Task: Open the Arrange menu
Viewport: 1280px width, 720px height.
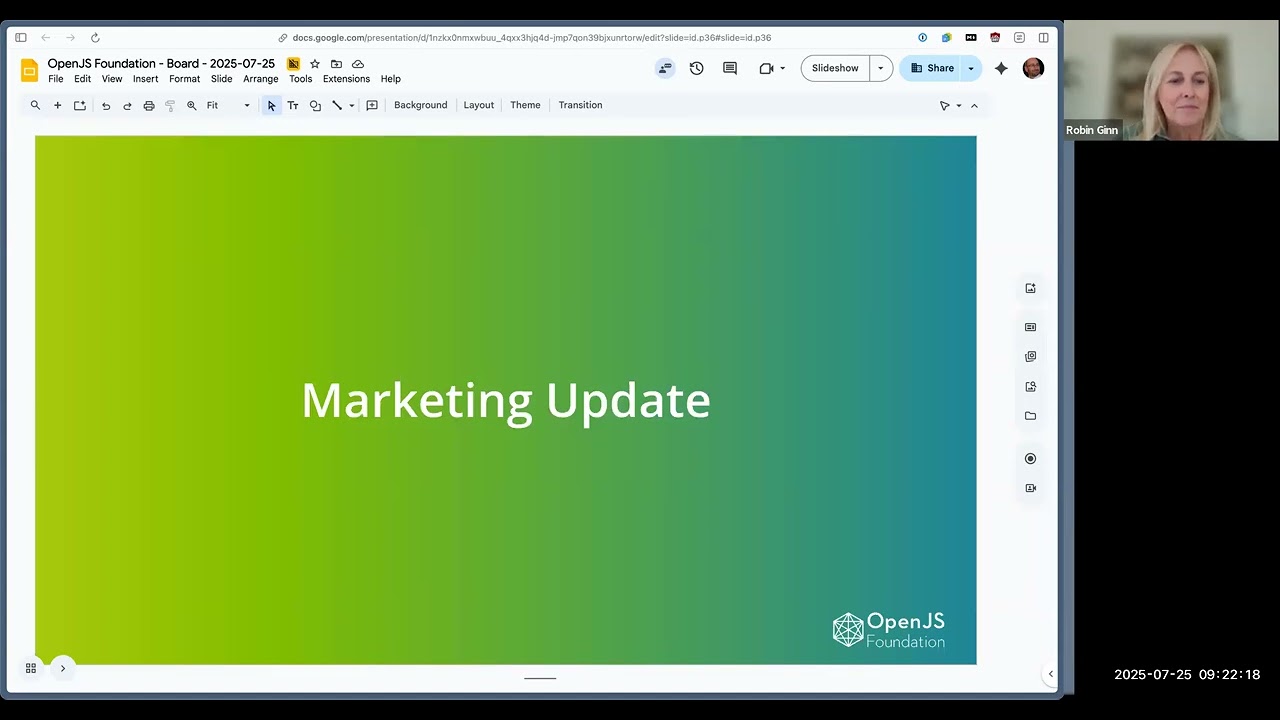Action: click(x=261, y=79)
